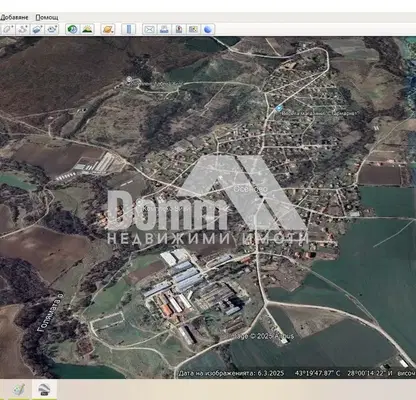Start the Record a Tour tool
This screenshot has height=400, width=416.
coord(52,29)
